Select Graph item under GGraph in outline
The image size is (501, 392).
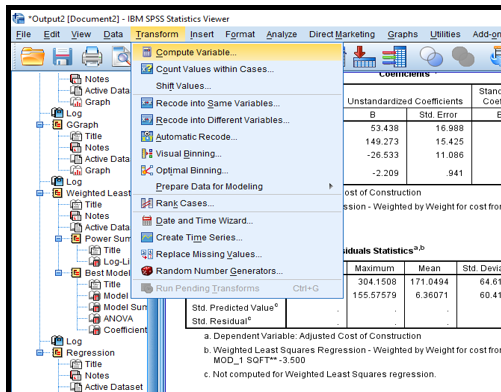pyautogui.click(x=97, y=170)
